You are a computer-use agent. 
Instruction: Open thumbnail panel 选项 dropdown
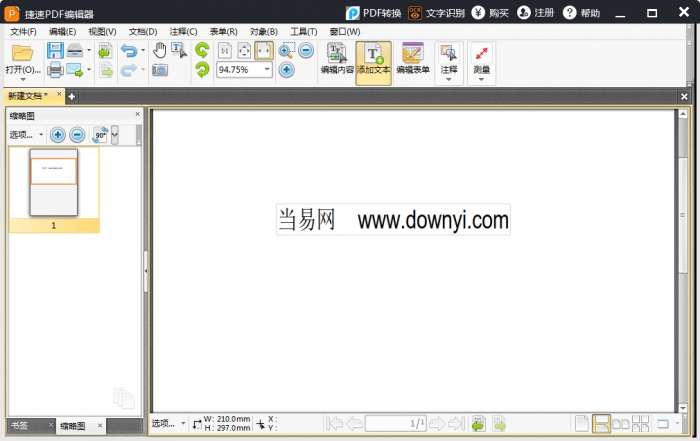pos(26,134)
